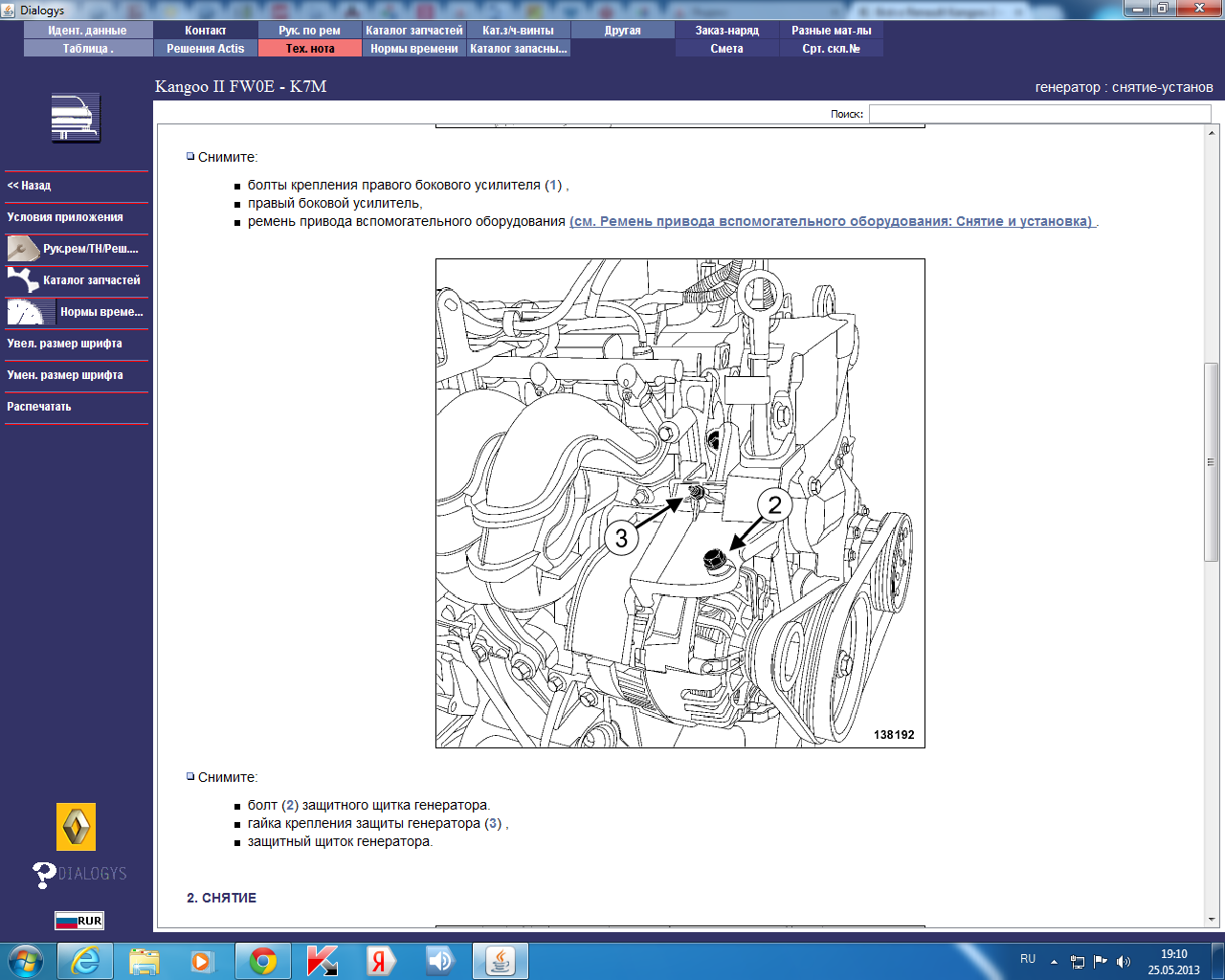
Task: Click text правый боковой усилитель
Action: click(333, 203)
